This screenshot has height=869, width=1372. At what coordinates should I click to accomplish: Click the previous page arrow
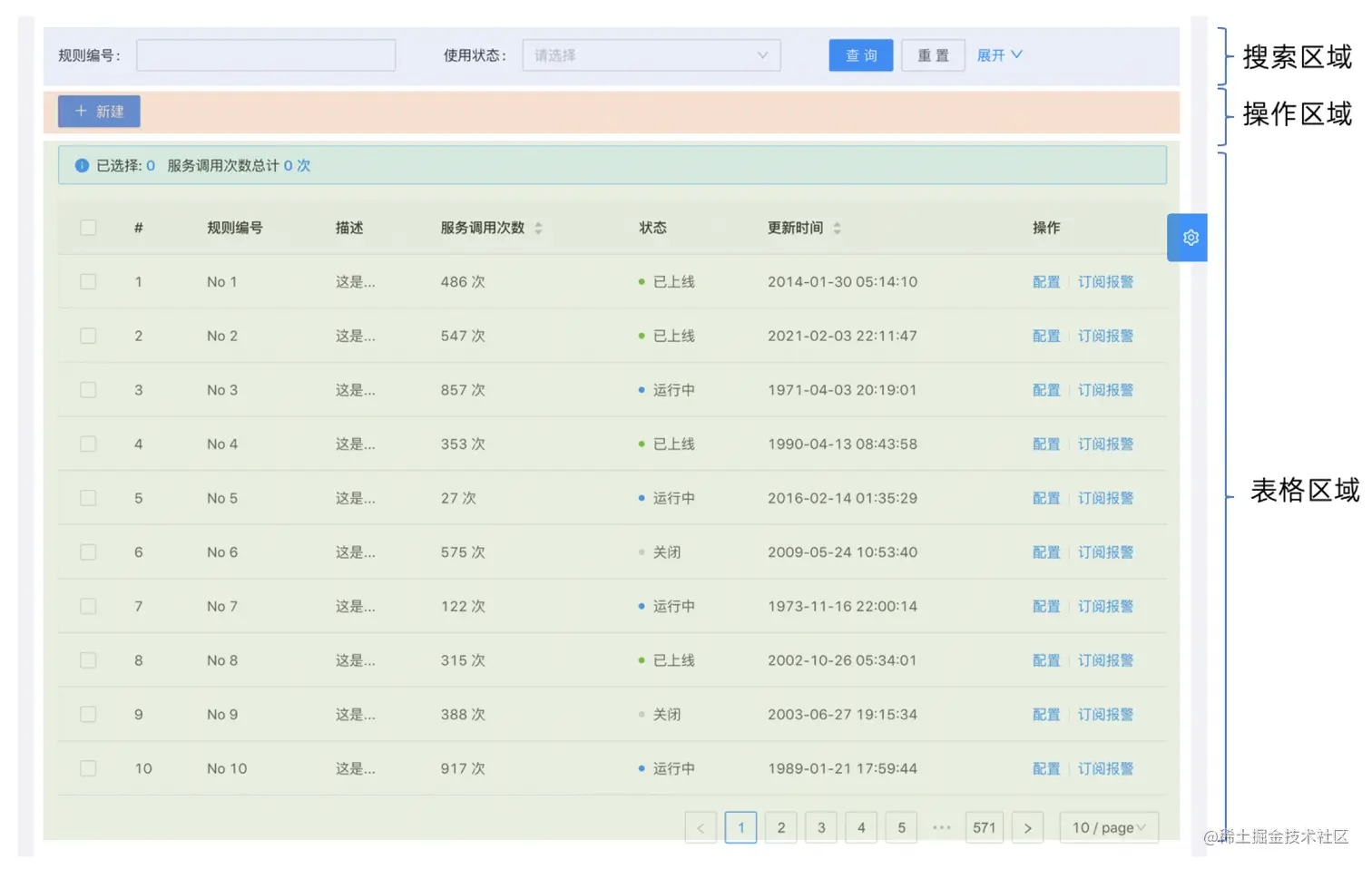(701, 826)
